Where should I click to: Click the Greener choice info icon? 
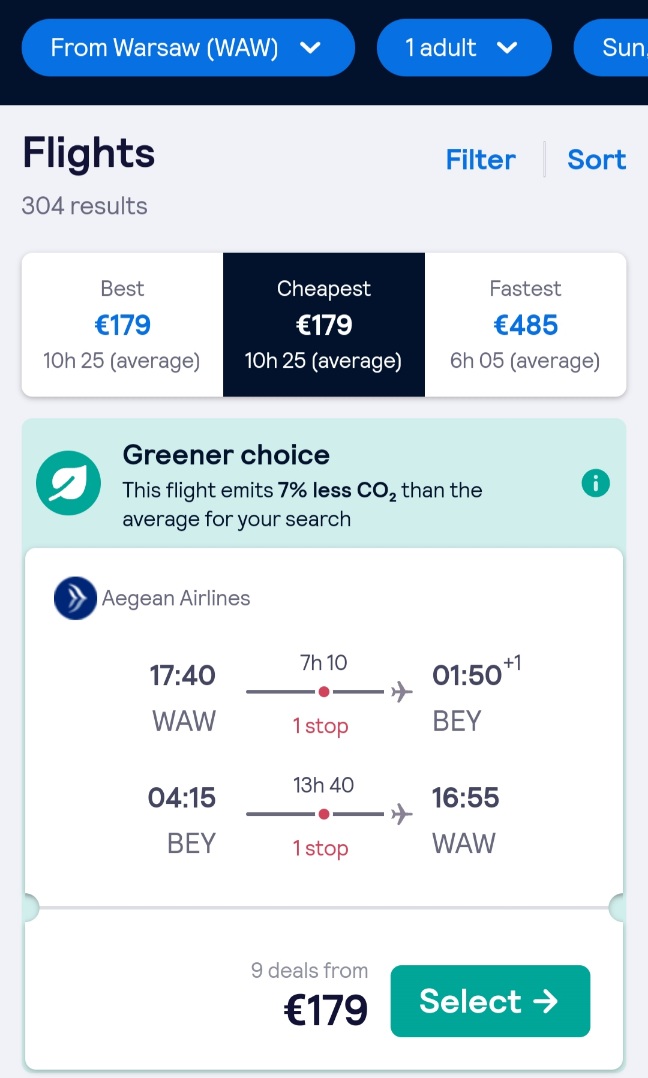click(595, 483)
